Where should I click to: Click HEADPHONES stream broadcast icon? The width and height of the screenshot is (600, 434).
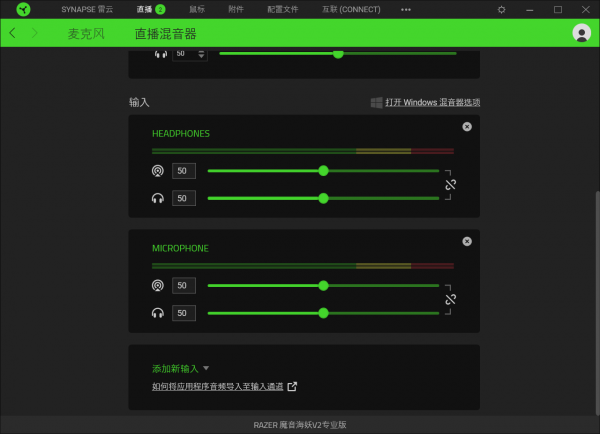pyautogui.click(x=158, y=171)
